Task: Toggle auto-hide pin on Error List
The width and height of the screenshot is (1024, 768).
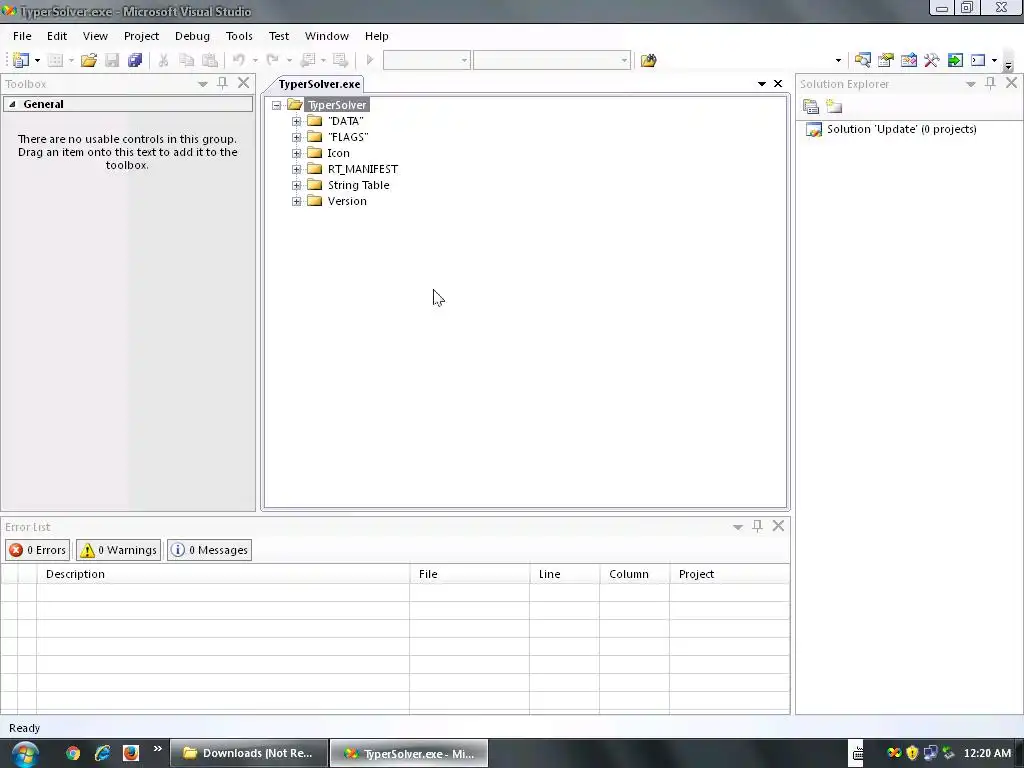Action: coord(758,526)
